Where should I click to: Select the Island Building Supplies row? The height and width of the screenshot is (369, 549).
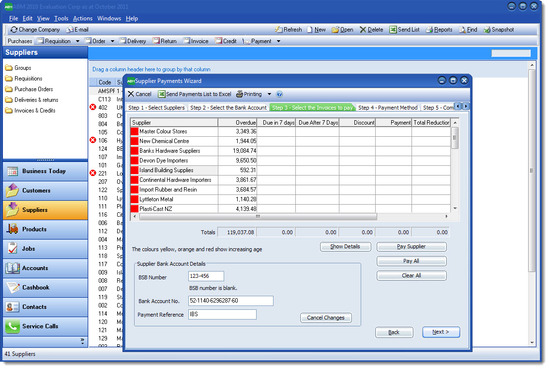coord(290,170)
